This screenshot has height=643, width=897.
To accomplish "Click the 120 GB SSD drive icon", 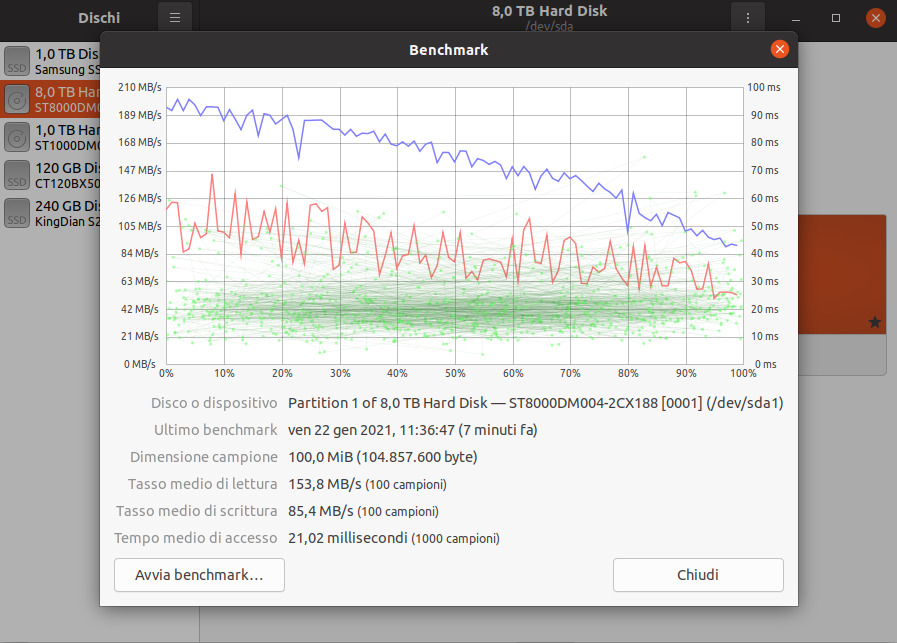I will [17, 175].
